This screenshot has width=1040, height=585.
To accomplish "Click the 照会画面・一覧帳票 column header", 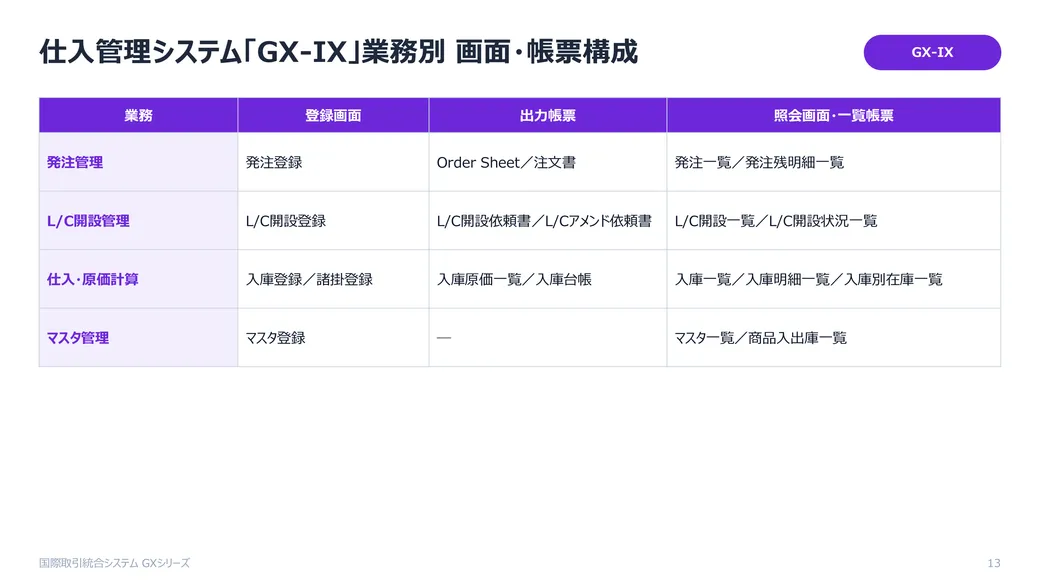I will [834, 115].
